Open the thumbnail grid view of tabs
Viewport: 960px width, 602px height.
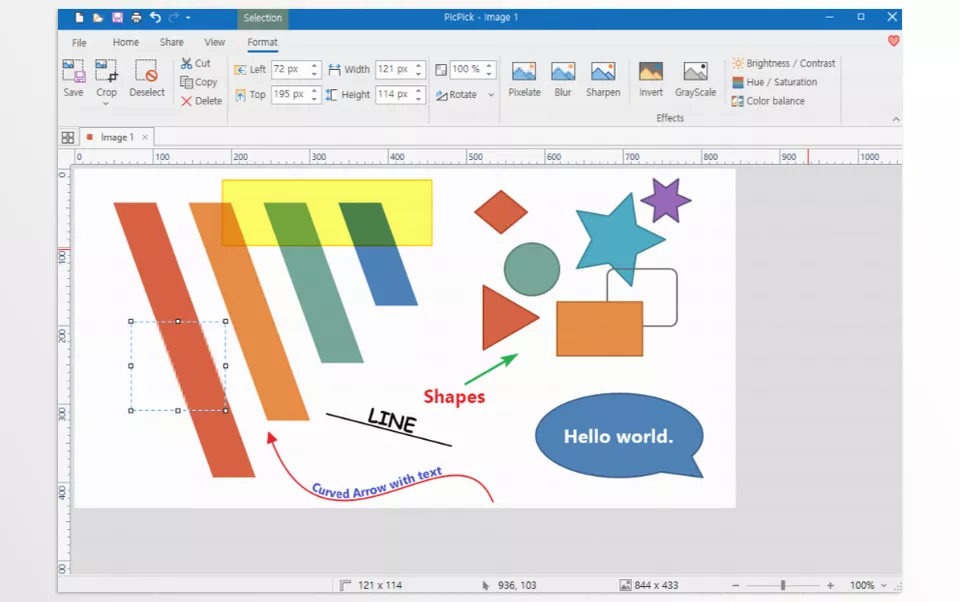point(68,138)
